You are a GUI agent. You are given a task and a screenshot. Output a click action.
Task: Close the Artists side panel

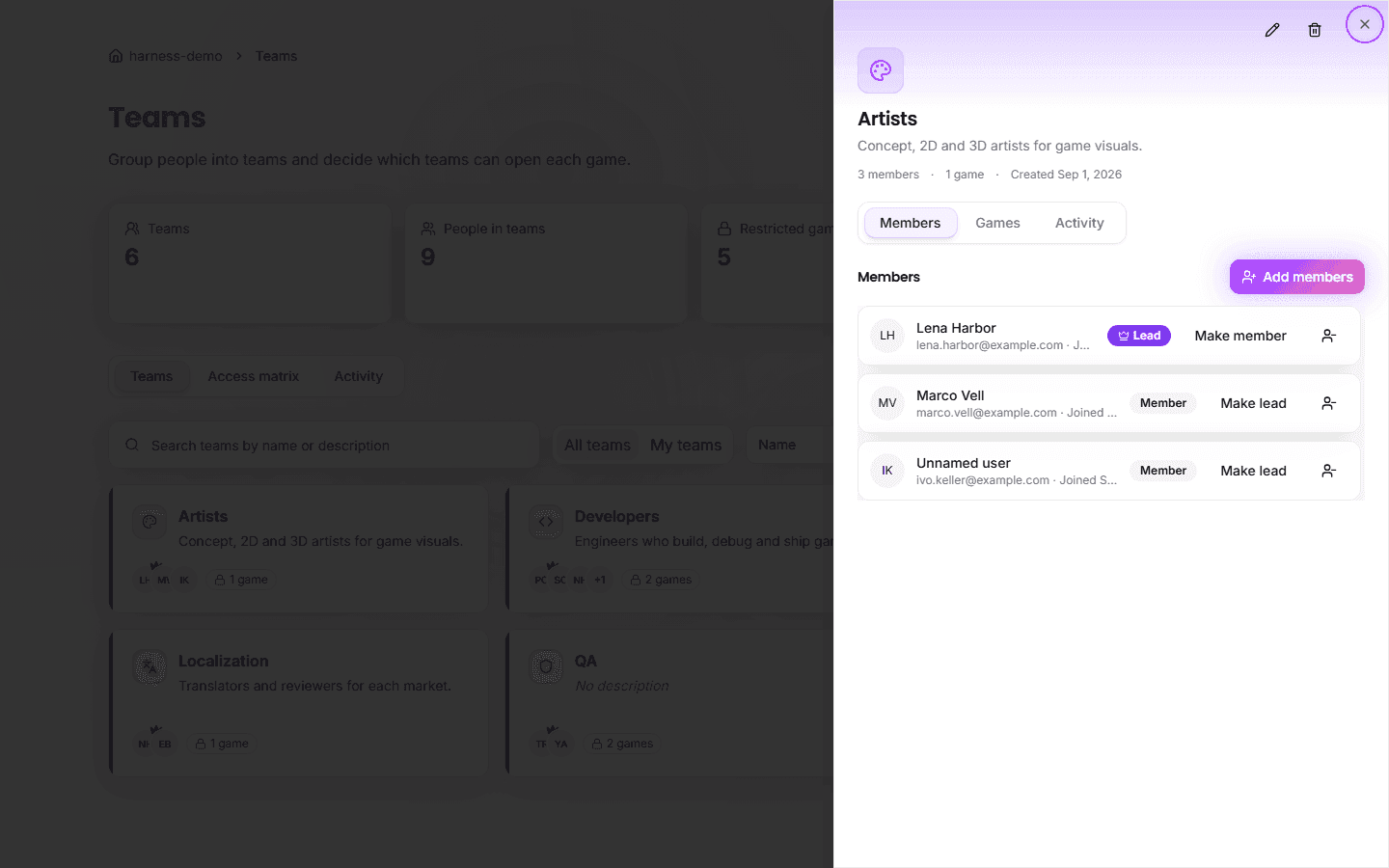click(x=1364, y=24)
